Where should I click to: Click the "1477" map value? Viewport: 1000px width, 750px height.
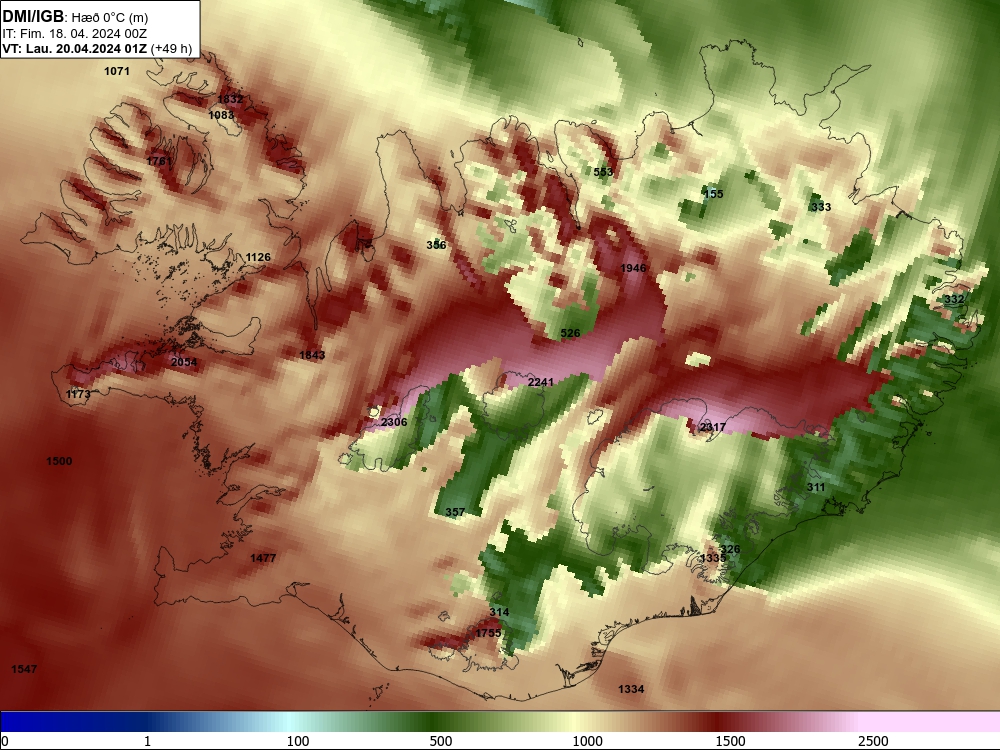tap(263, 558)
